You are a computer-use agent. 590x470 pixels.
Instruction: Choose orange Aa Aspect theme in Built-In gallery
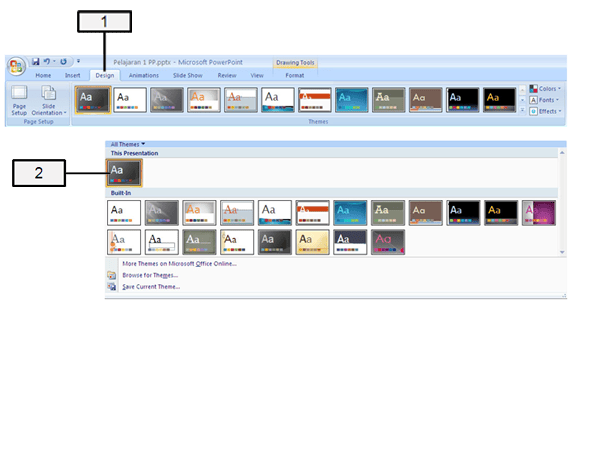pyautogui.click(x=199, y=213)
